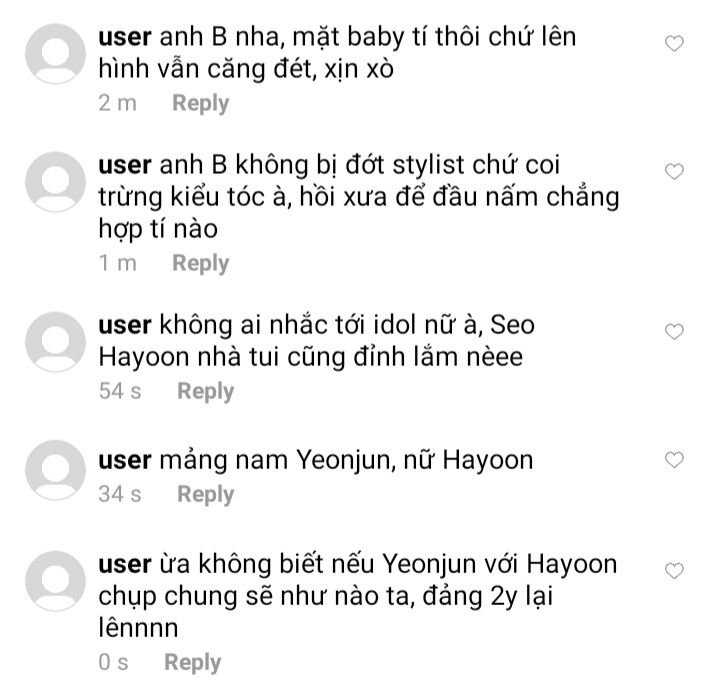
Task: Open avatar of the 'đảng 2y lại lênnnn' commenter
Action: coord(56,581)
